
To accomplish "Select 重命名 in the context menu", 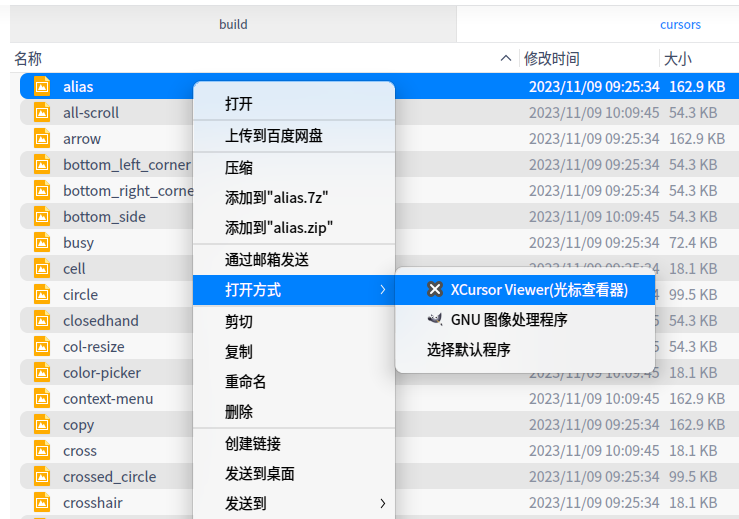I will tap(246, 382).
